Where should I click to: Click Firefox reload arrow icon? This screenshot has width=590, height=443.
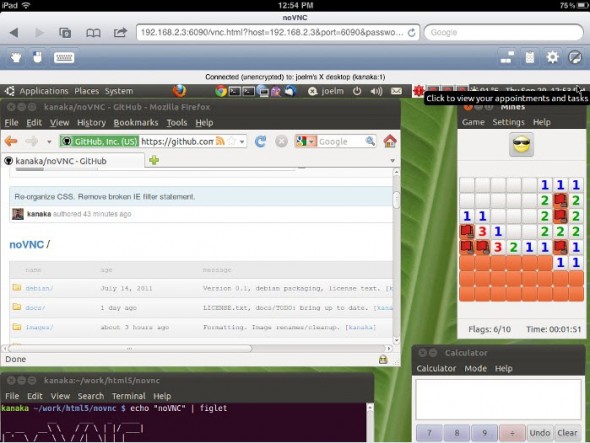point(260,141)
